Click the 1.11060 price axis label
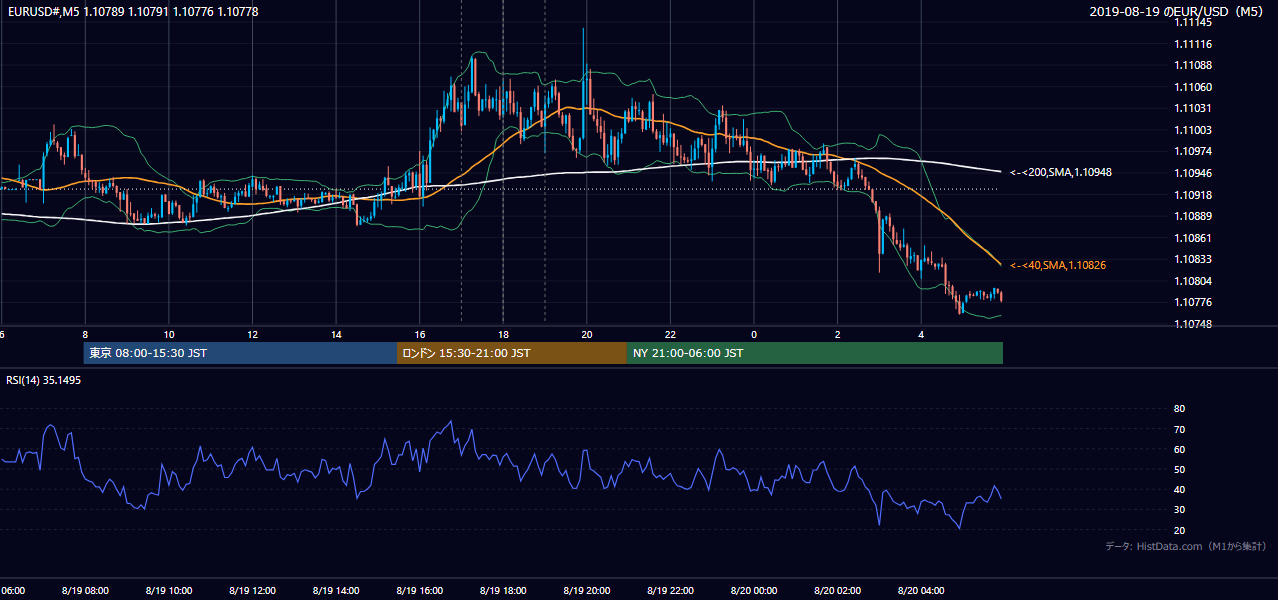This screenshot has height=600, width=1278. coord(1193,87)
